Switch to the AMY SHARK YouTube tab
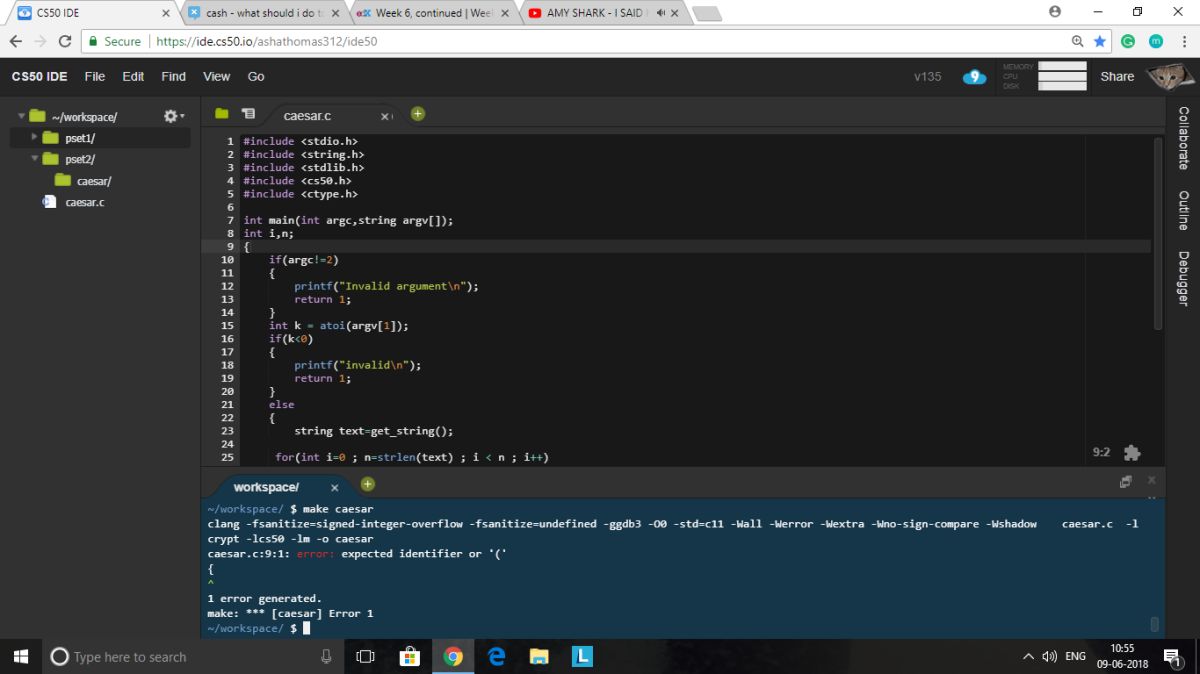The height and width of the screenshot is (674, 1200). pyautogui.click(x=603, y=13)
